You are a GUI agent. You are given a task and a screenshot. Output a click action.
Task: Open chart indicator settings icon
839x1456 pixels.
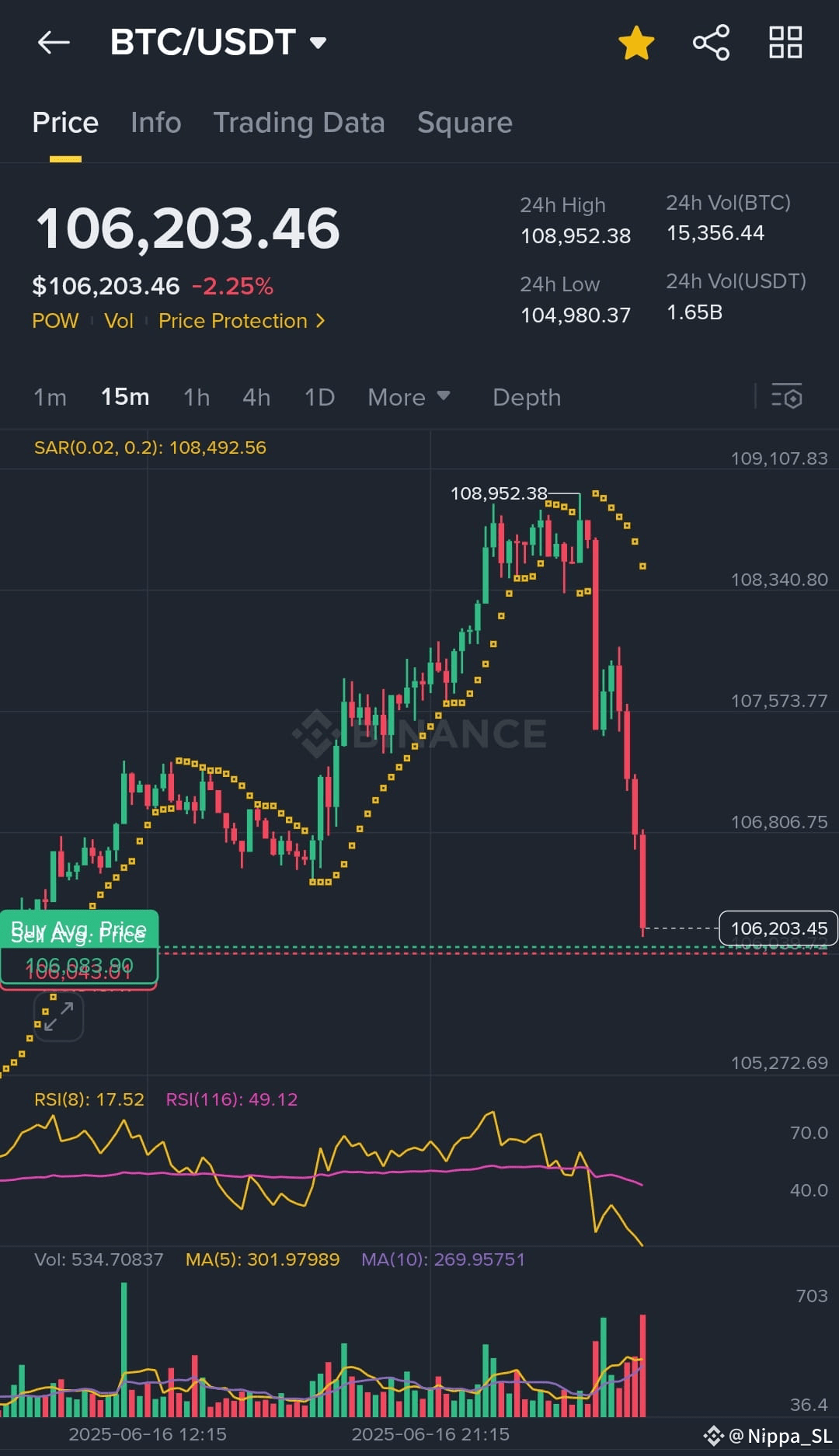786,397
